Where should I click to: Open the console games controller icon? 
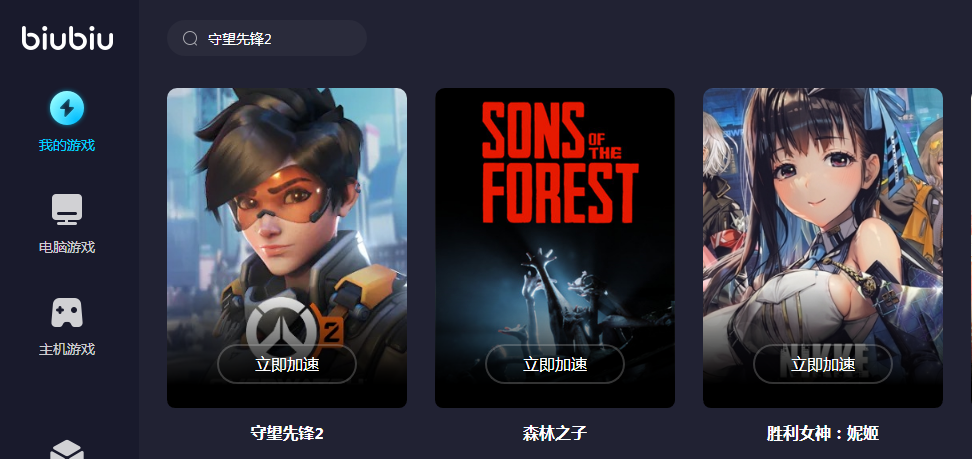pos(67,312)
